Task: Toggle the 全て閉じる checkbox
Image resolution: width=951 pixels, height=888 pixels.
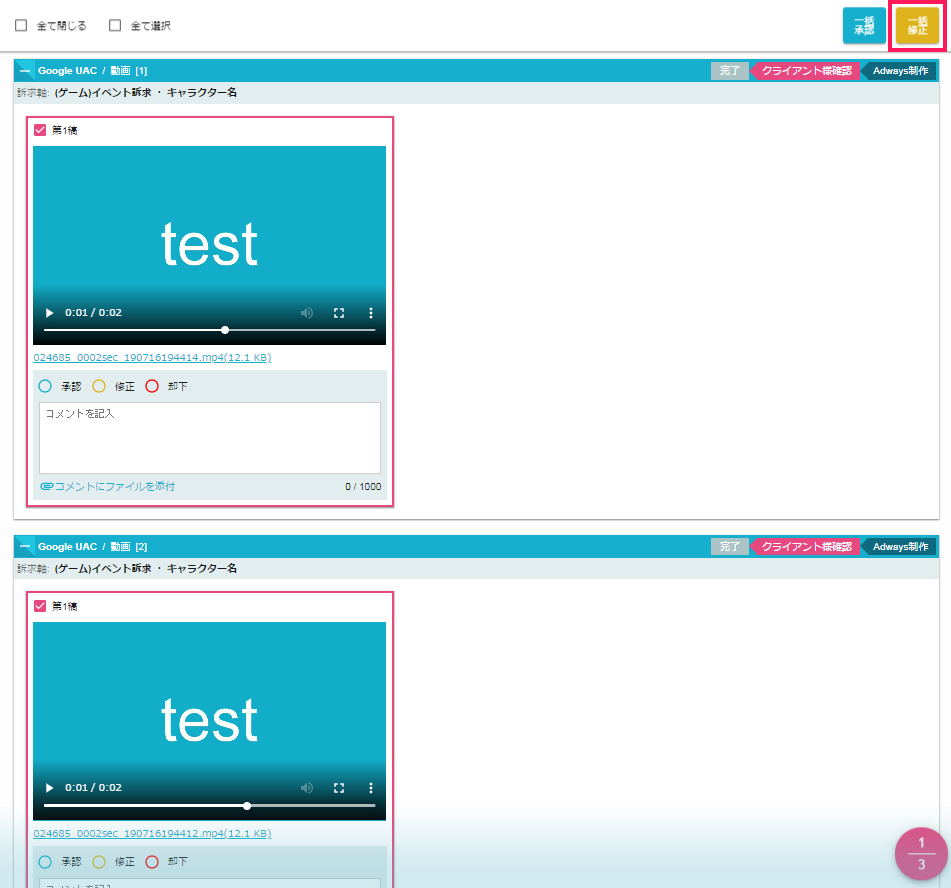Action: pos(21,26)
